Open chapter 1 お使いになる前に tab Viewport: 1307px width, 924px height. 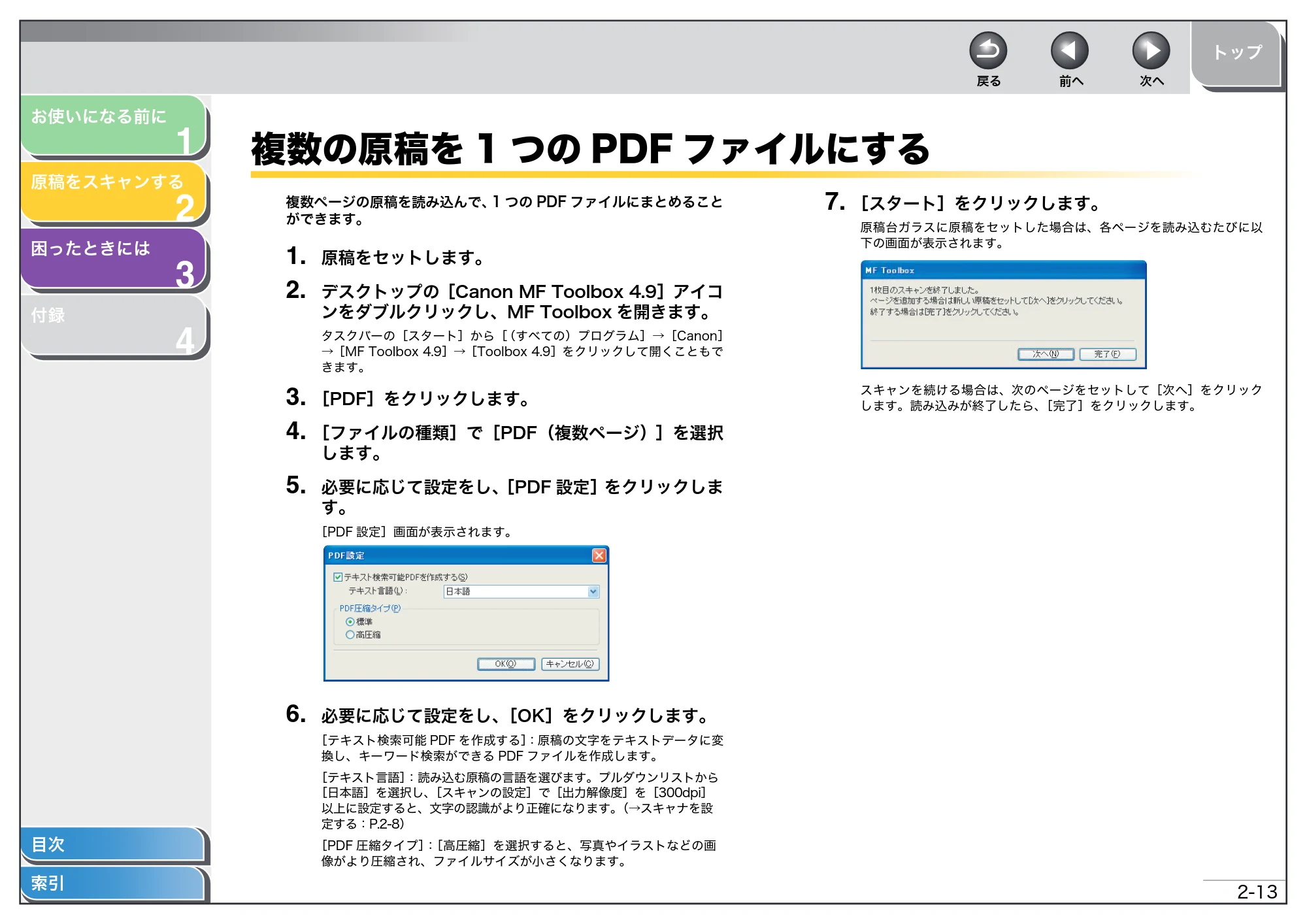(x=114, y=125)
